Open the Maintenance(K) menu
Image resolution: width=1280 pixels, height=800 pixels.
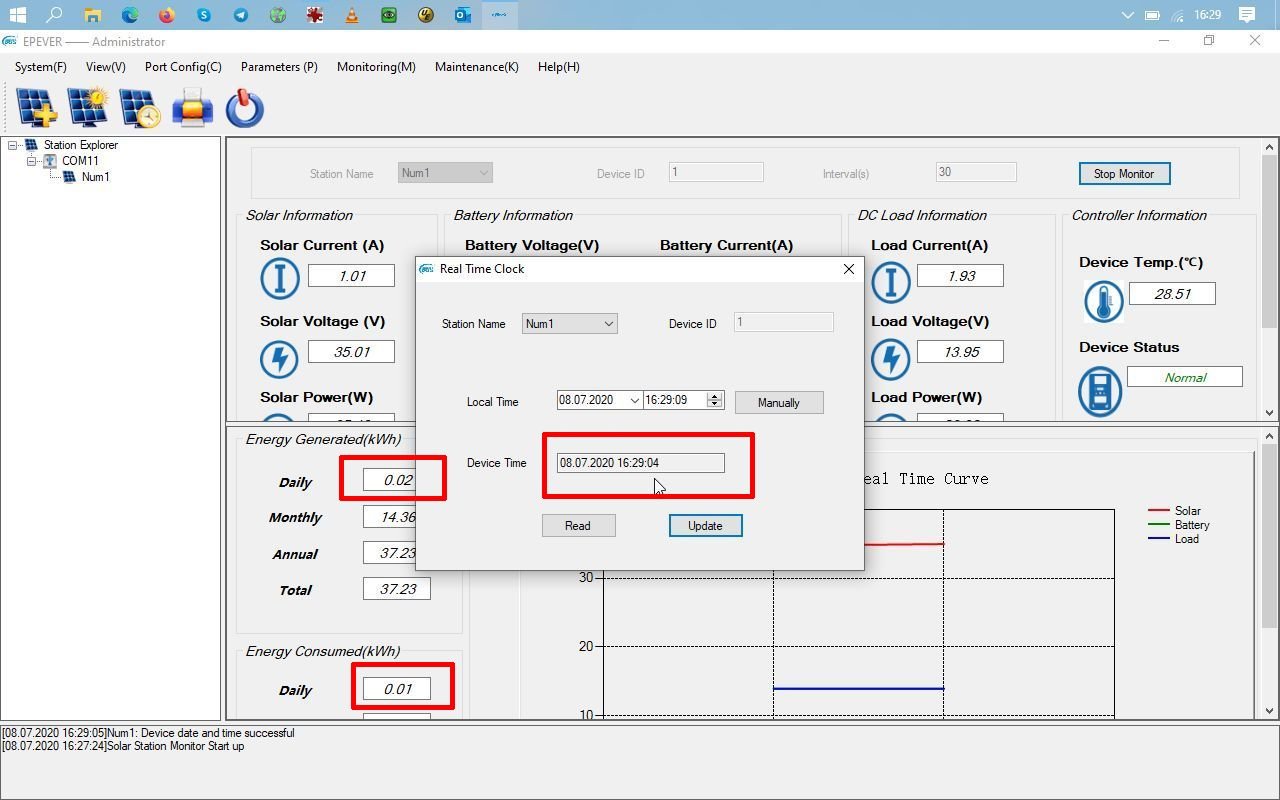pos(476,67)
